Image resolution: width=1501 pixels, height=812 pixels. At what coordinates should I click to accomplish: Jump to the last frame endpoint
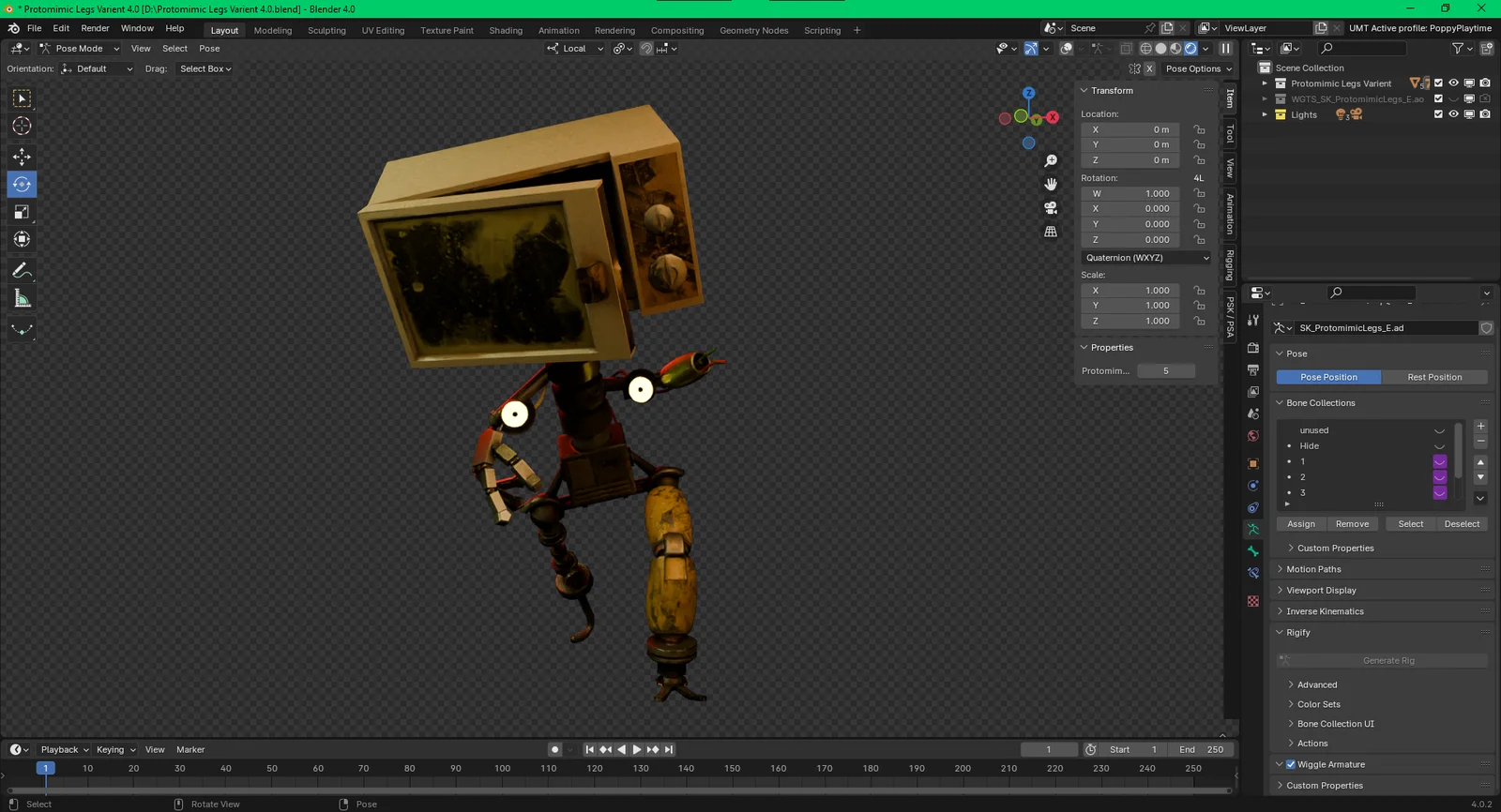point(669,749)
